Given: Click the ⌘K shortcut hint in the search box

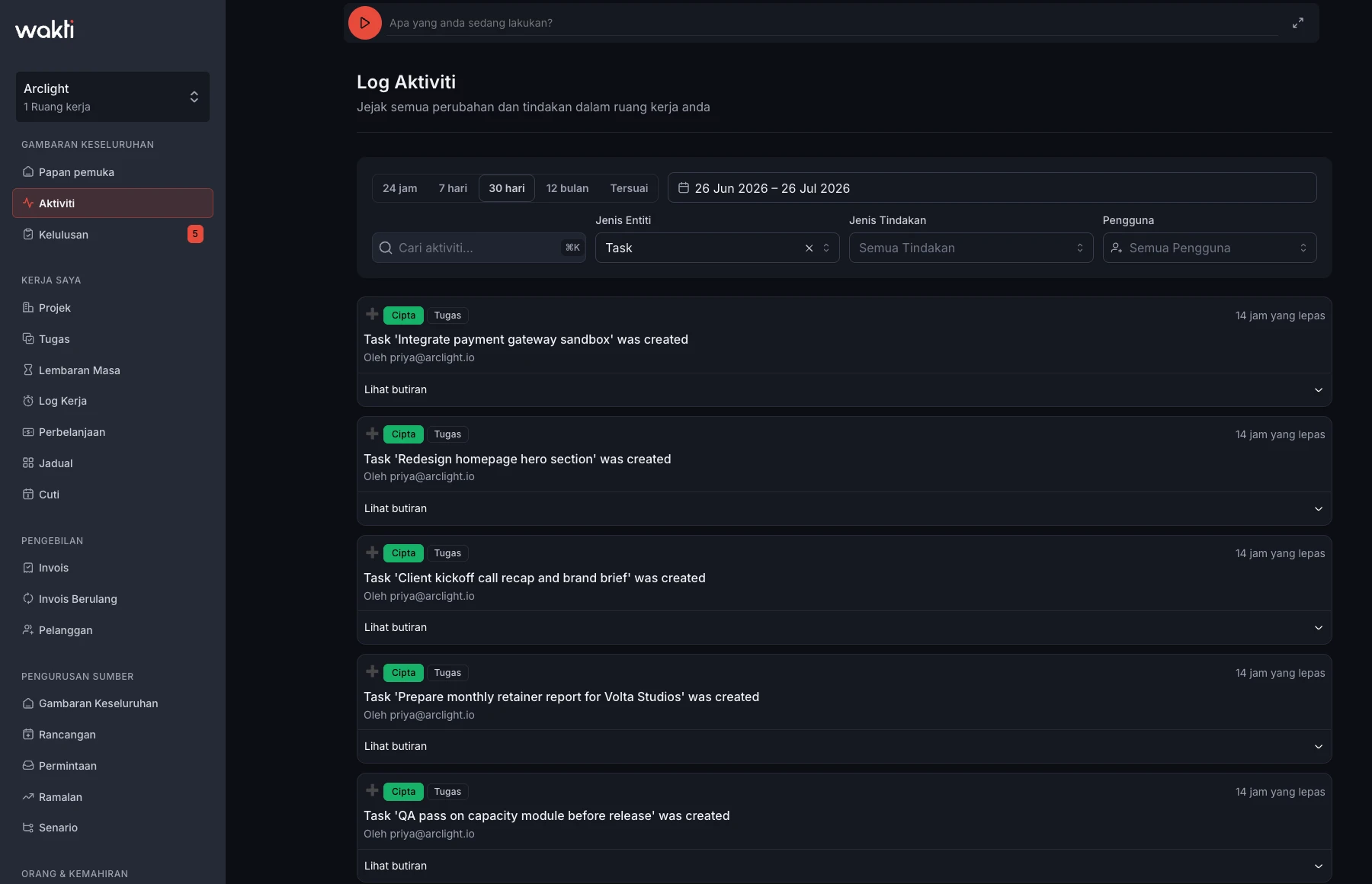Looking at the screenshot, I should pos(572,248).
